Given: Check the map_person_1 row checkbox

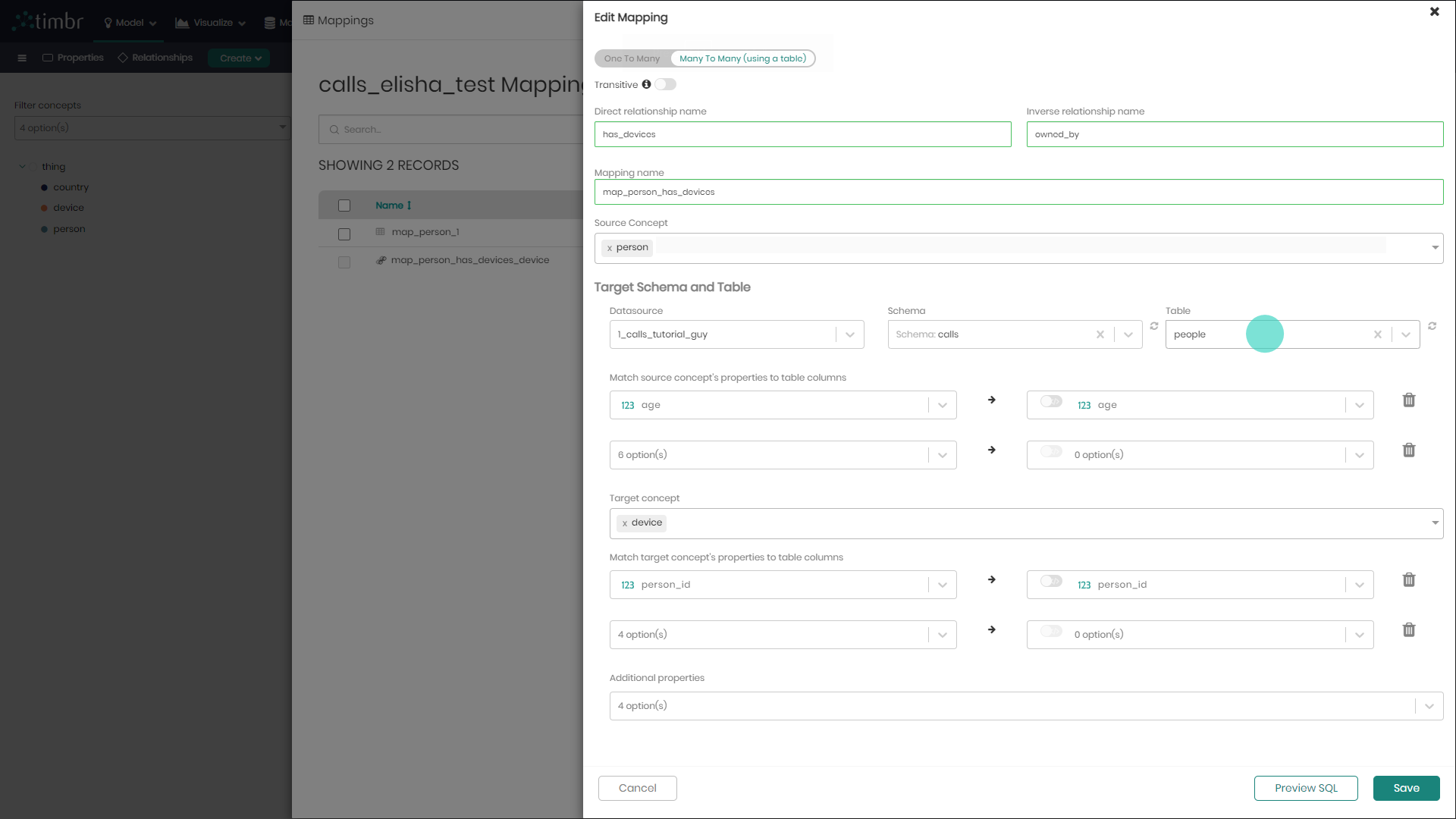Looking at the screenshot, I should click(344, 234).
